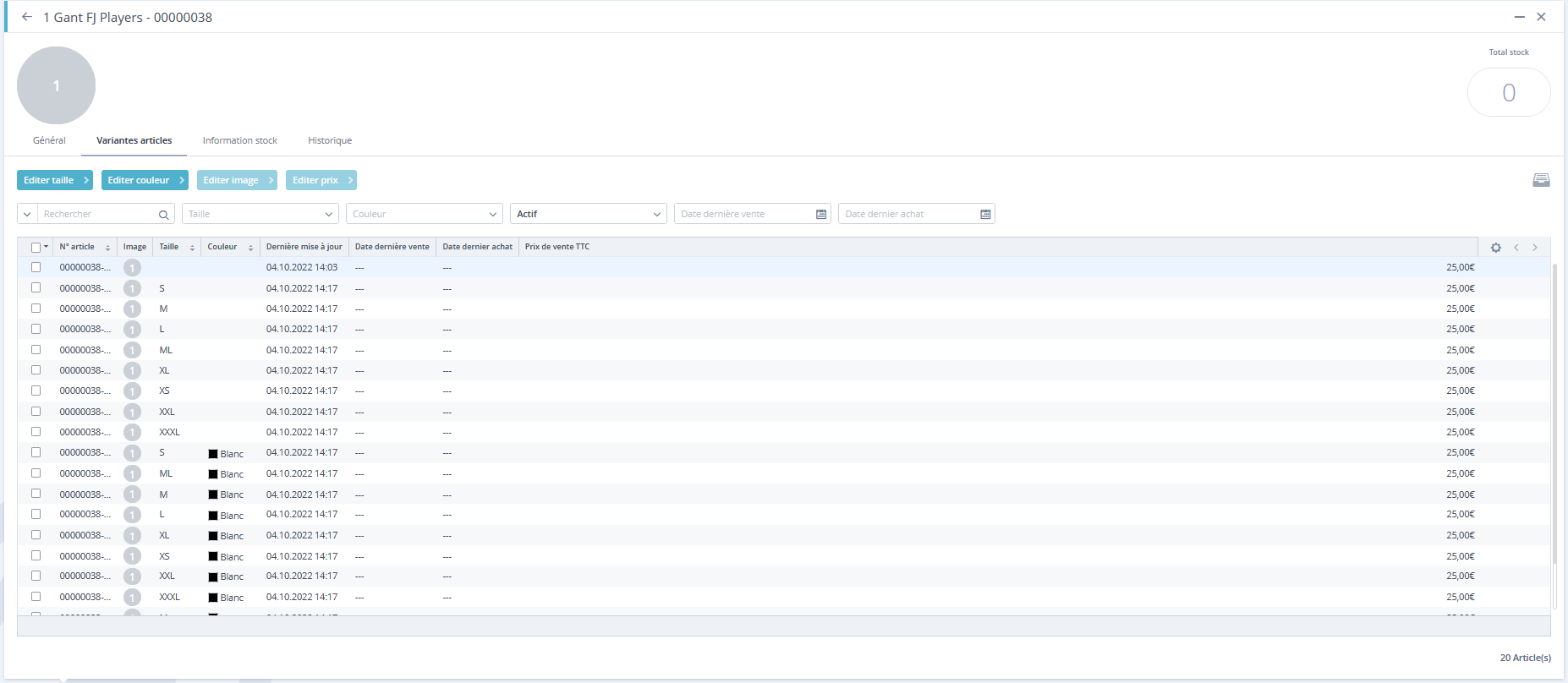
Task: Open the Actif status dropdown
Action: pyautogui.click(x=589, y=214)
